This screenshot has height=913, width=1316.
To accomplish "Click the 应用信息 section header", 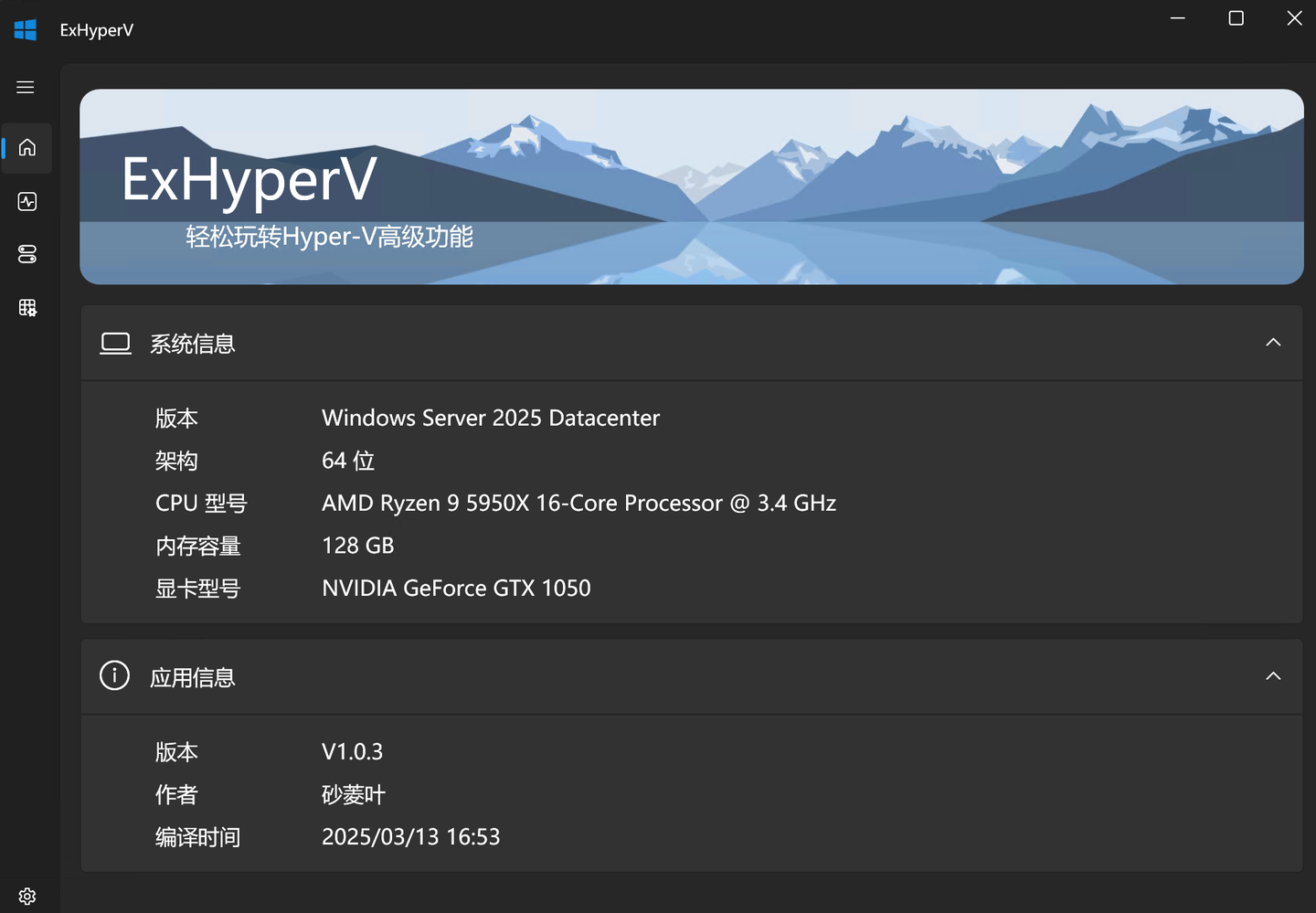I will pos(192,677).
